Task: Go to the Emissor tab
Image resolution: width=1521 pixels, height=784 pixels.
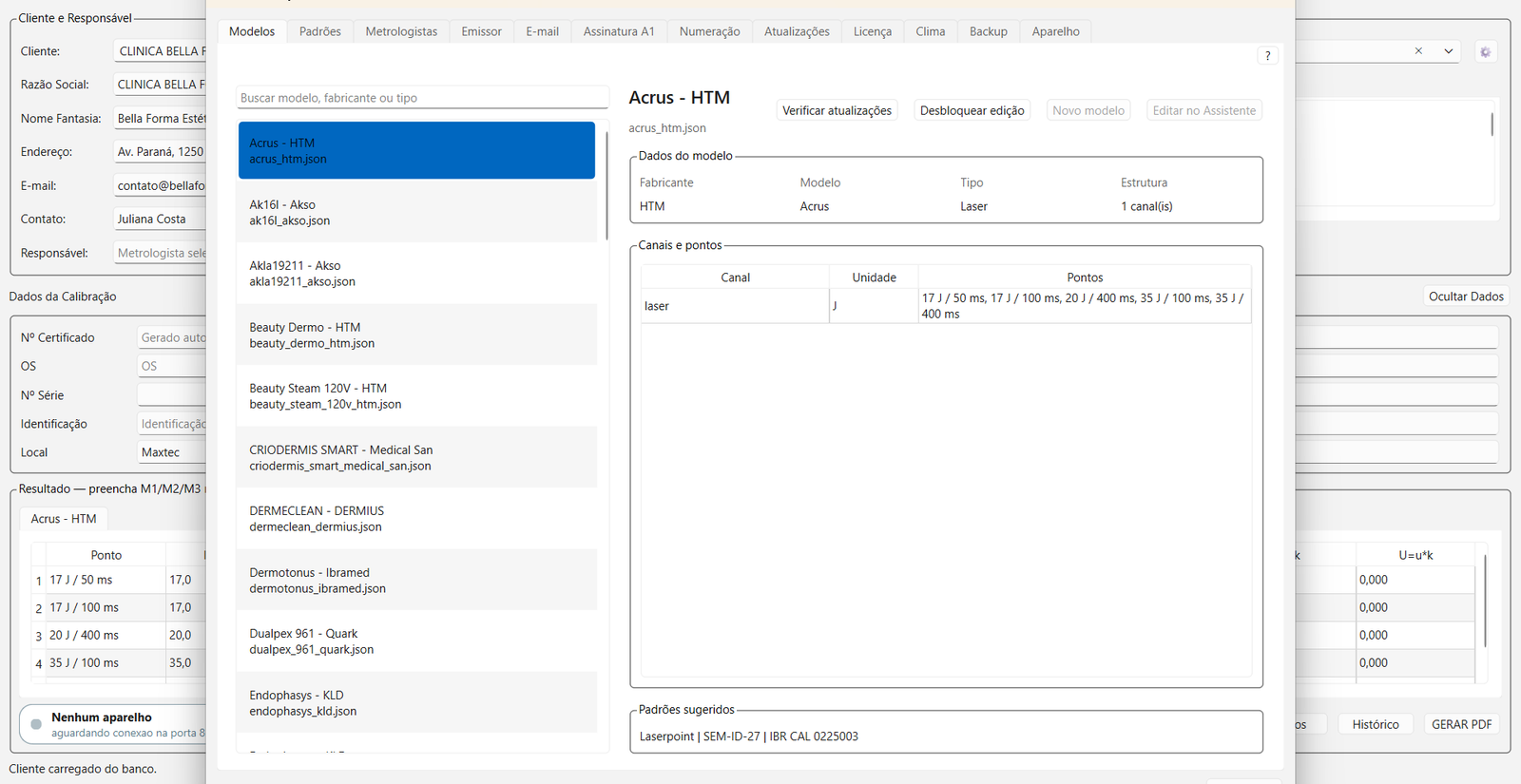Action: click(x=482, y=31)
